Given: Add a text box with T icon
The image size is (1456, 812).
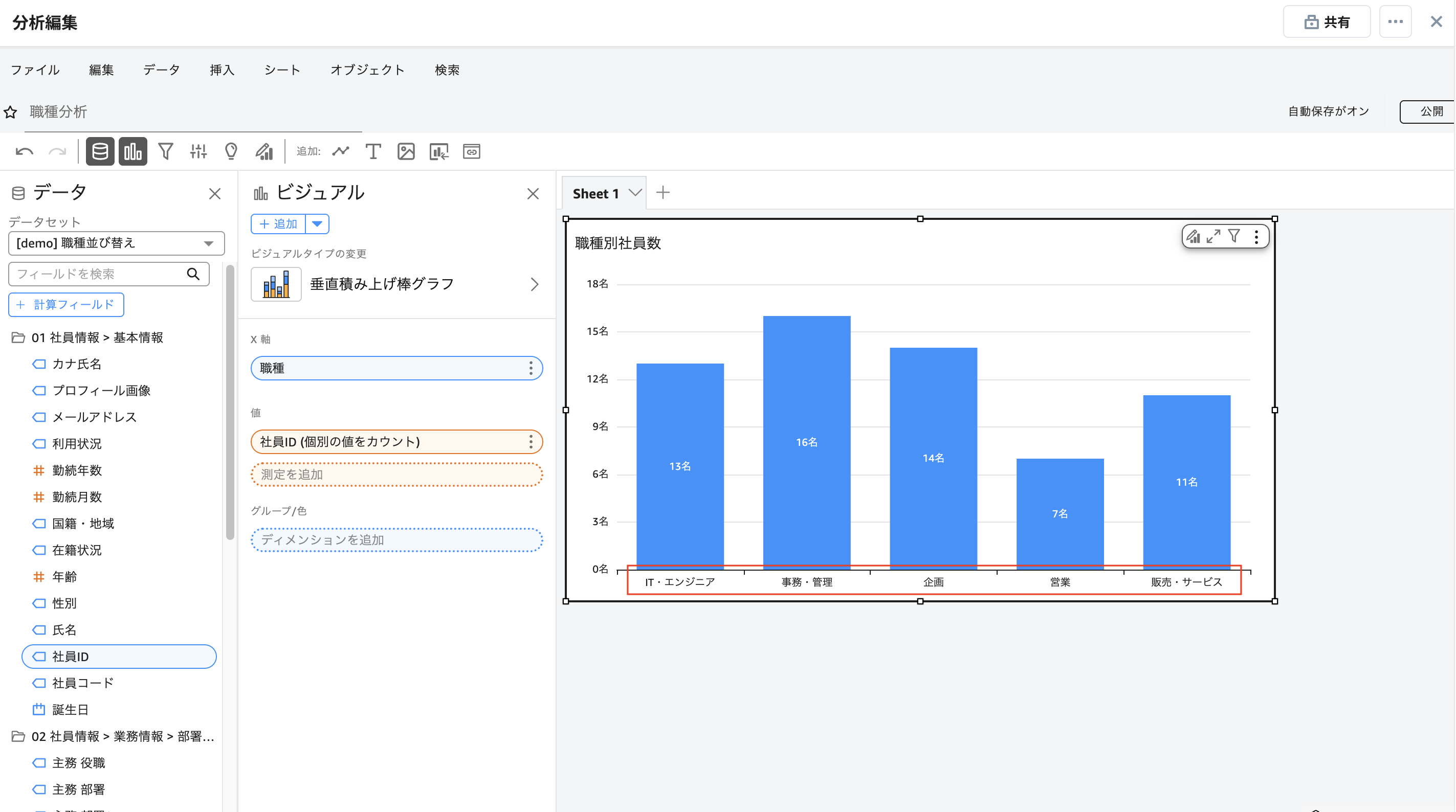Looking at the screenshot, I should click(373, 151).
